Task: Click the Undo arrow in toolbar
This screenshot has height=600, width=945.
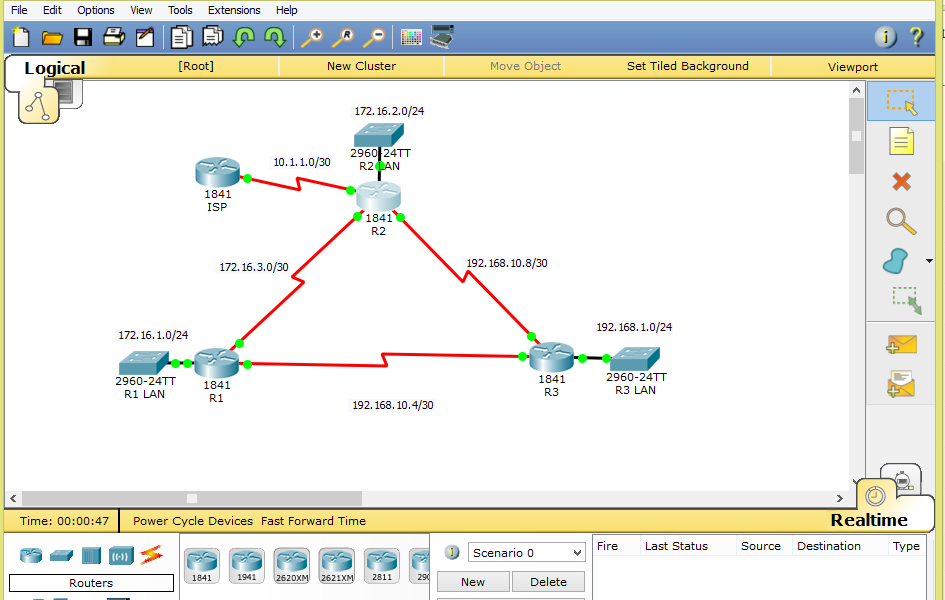Action: [245, 37]
